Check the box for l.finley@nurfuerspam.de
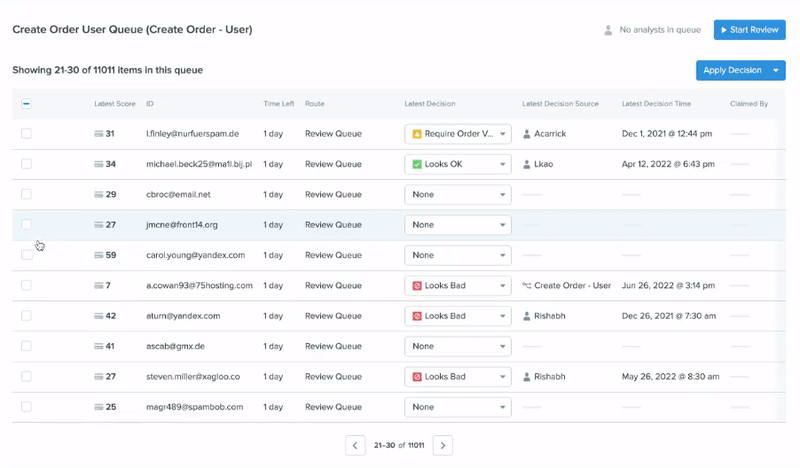 click(x=27, y=134)
